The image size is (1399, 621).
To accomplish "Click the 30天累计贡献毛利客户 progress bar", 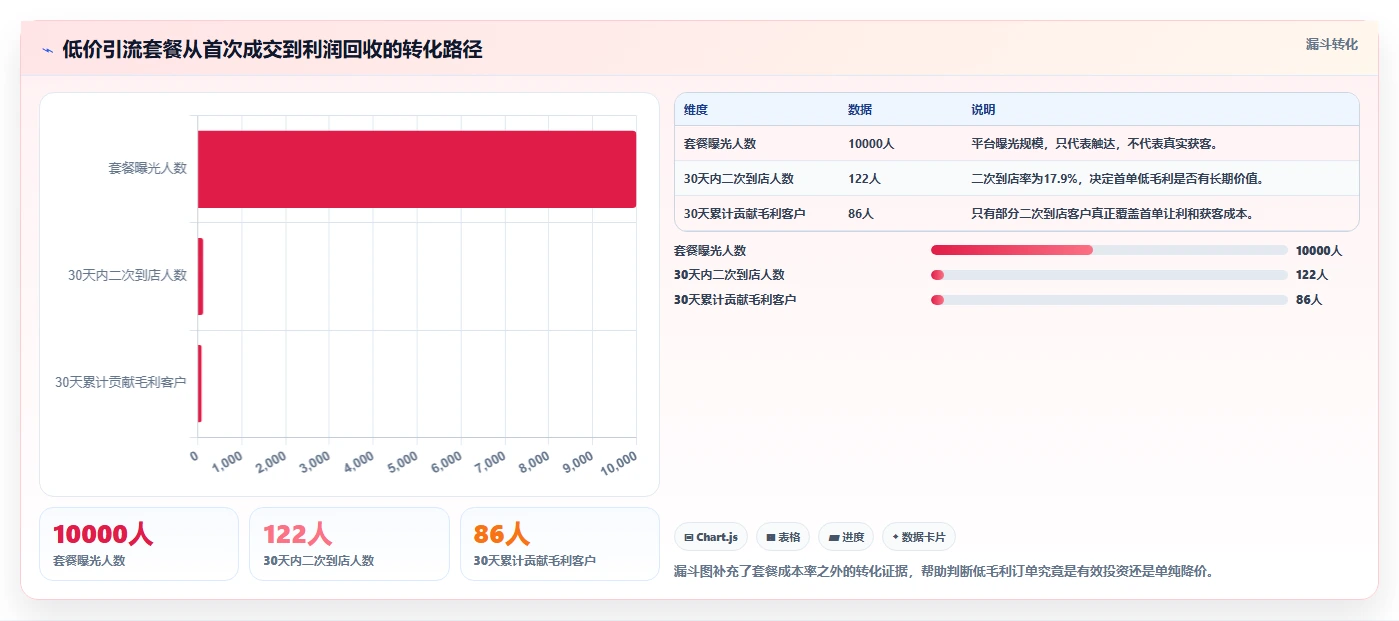I will click(1109, 299).
